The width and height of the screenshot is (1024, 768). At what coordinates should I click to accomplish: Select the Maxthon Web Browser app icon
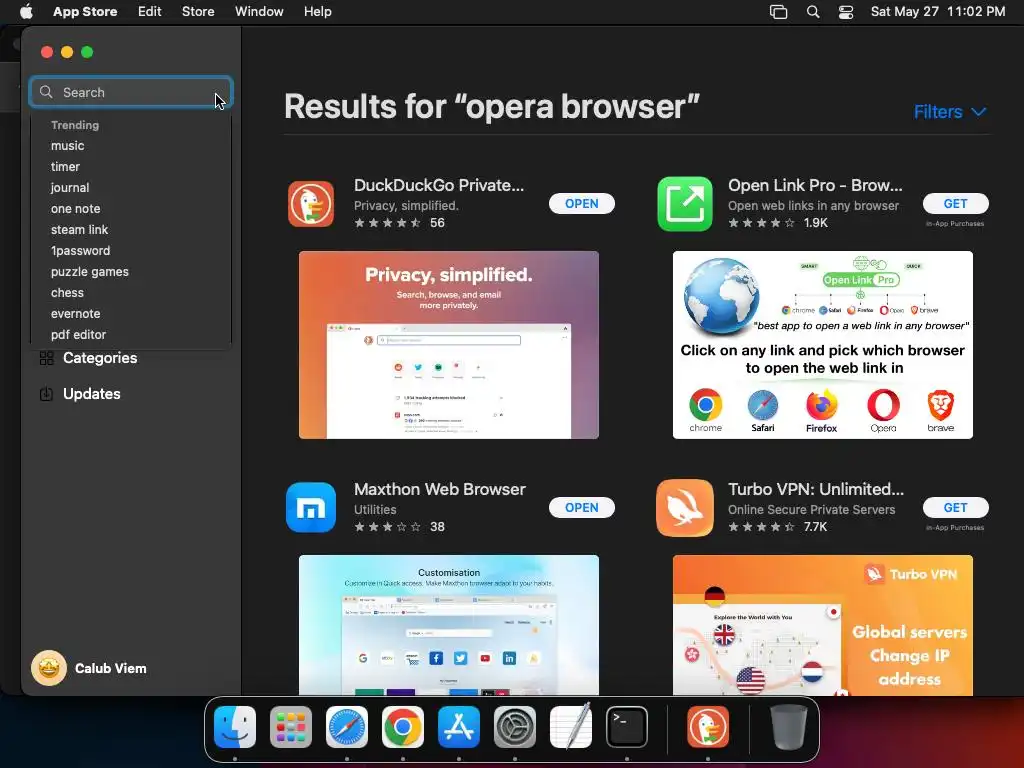click(x=311, y=507)
